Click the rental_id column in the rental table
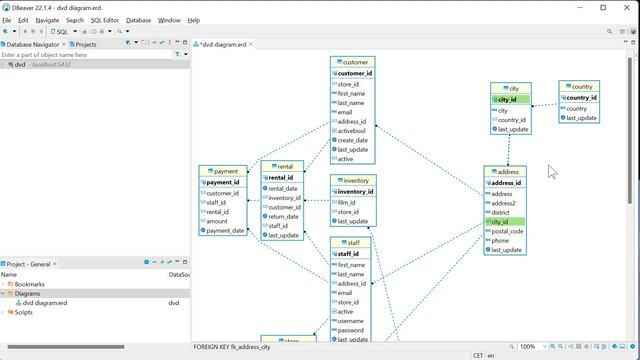 (282, 178)
